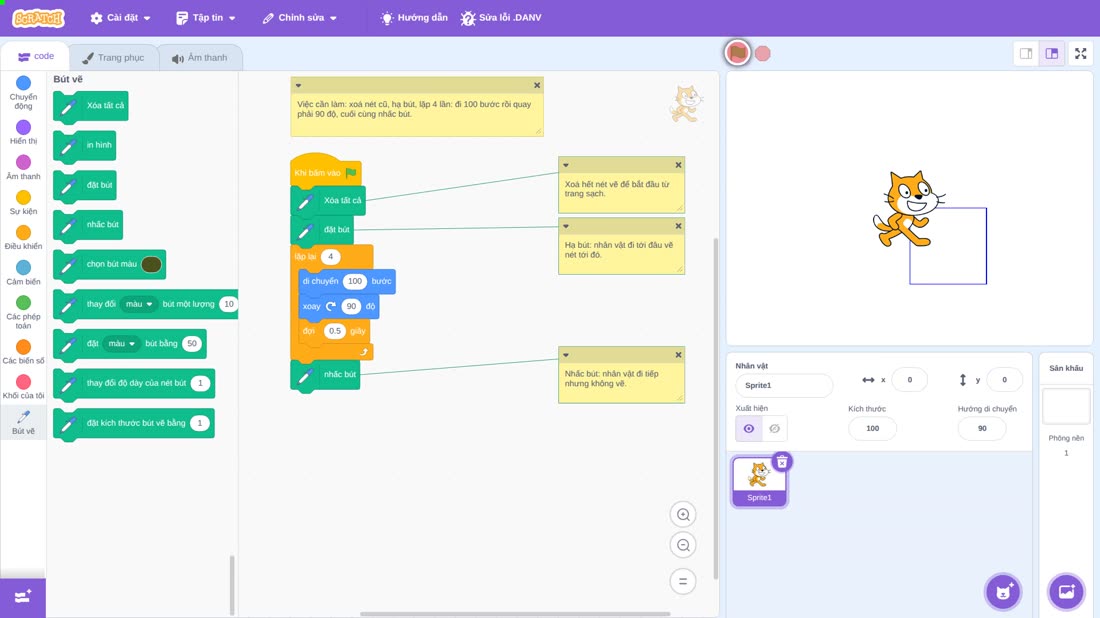Screen dimensions: 1100x618
Task: Click the Sửa lỗi .DANV button
Action: [501, 18]
